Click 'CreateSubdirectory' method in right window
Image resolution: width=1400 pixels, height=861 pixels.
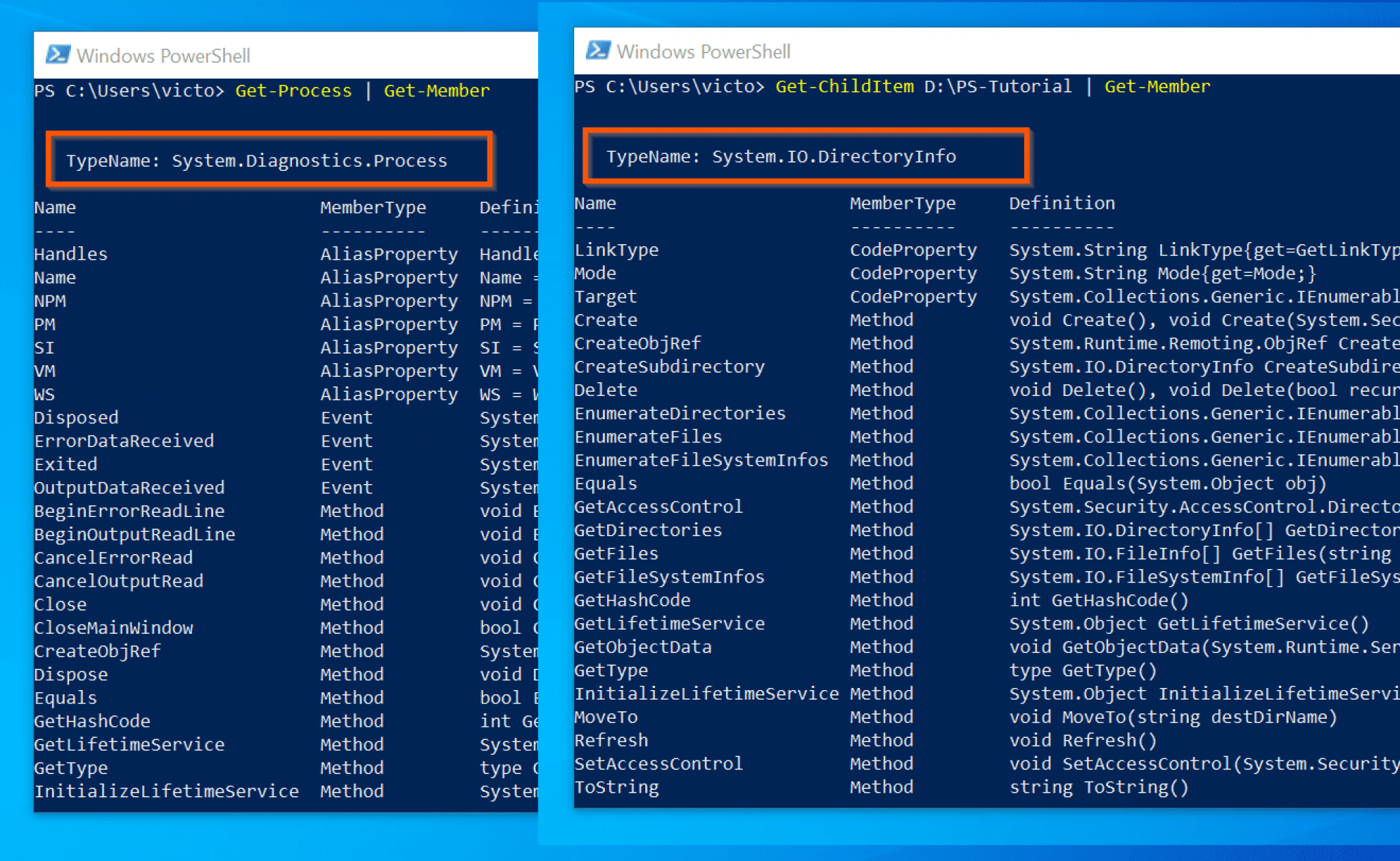coord(669,367)
